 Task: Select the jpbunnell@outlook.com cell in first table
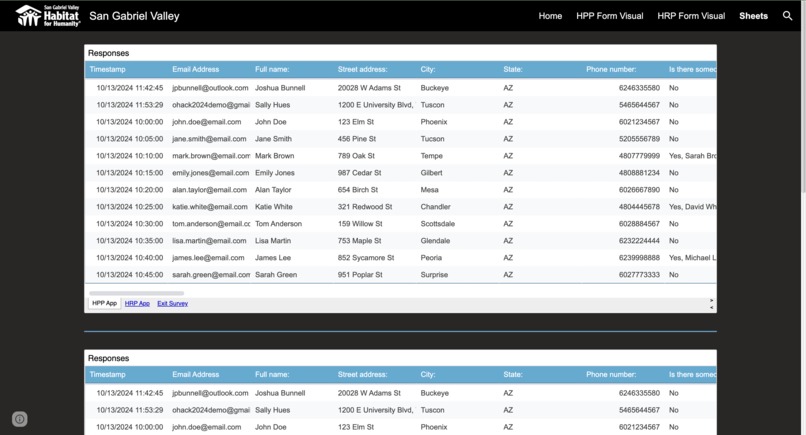coord(210,88)
